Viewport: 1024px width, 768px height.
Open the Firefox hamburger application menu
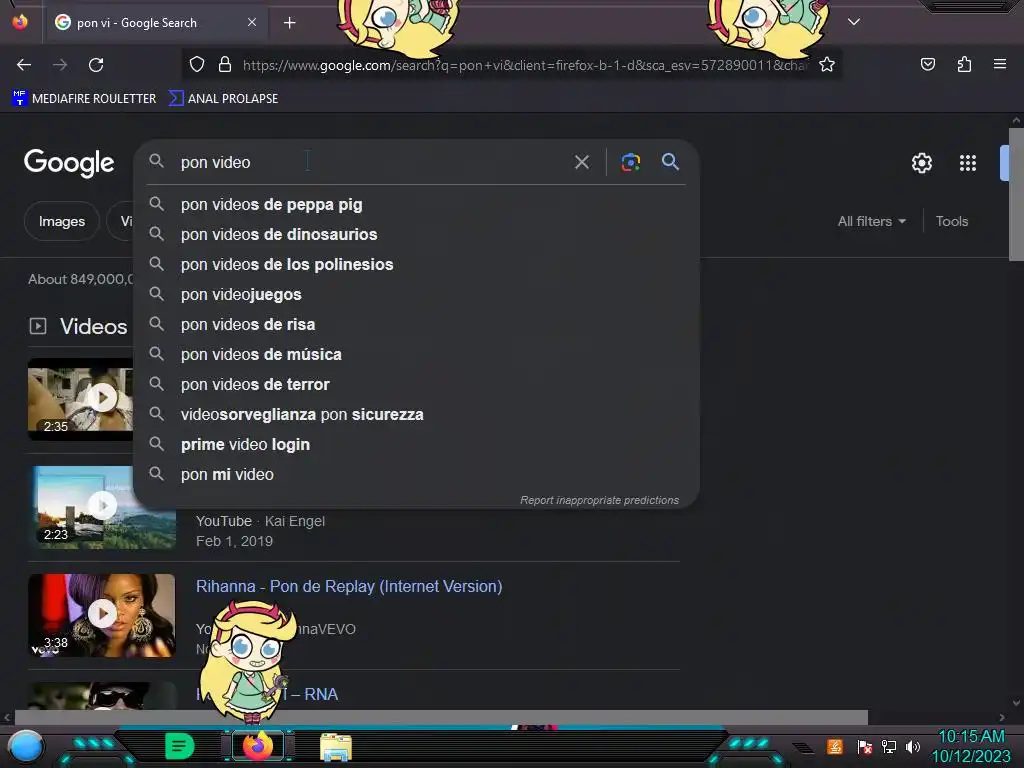coord(1000,64)
